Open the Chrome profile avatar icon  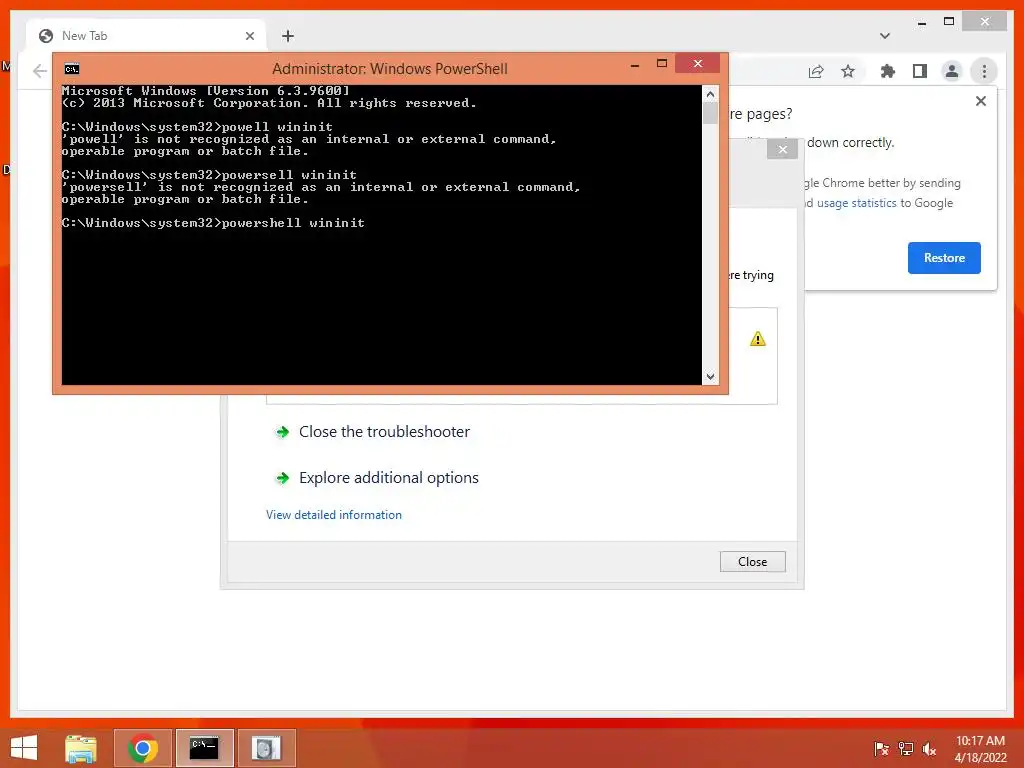(x=952, y=71)
